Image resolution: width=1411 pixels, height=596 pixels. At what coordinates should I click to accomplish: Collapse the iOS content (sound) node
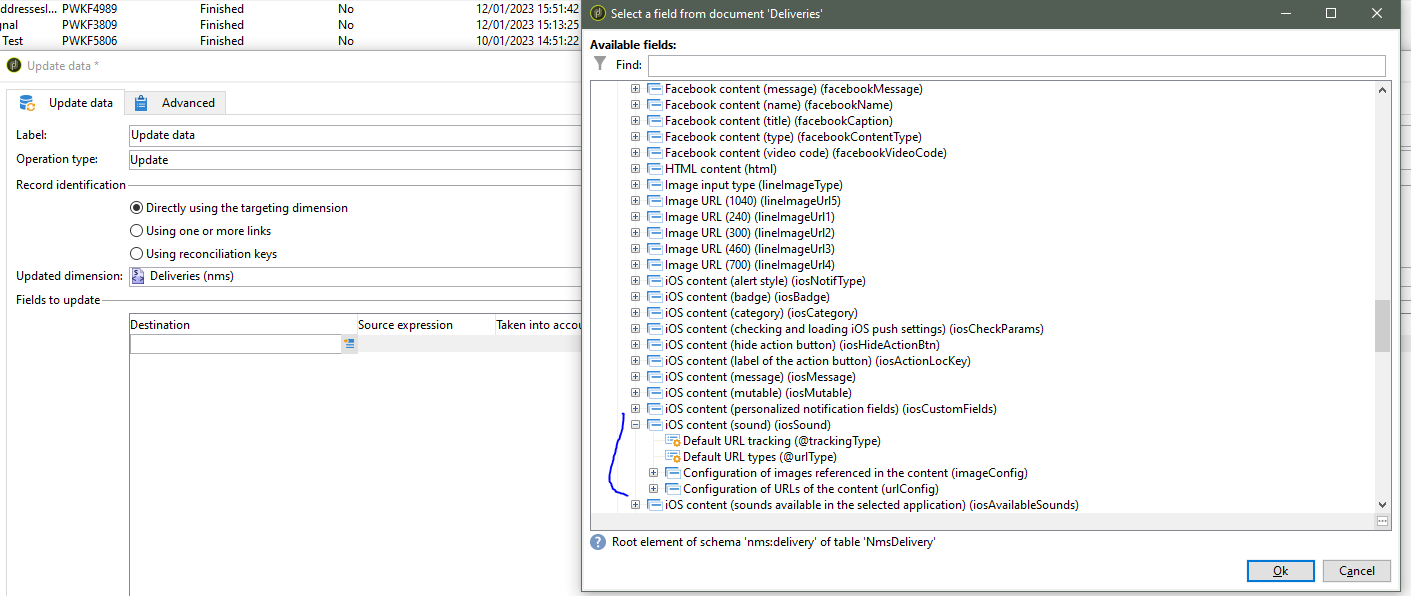[636, 424]
